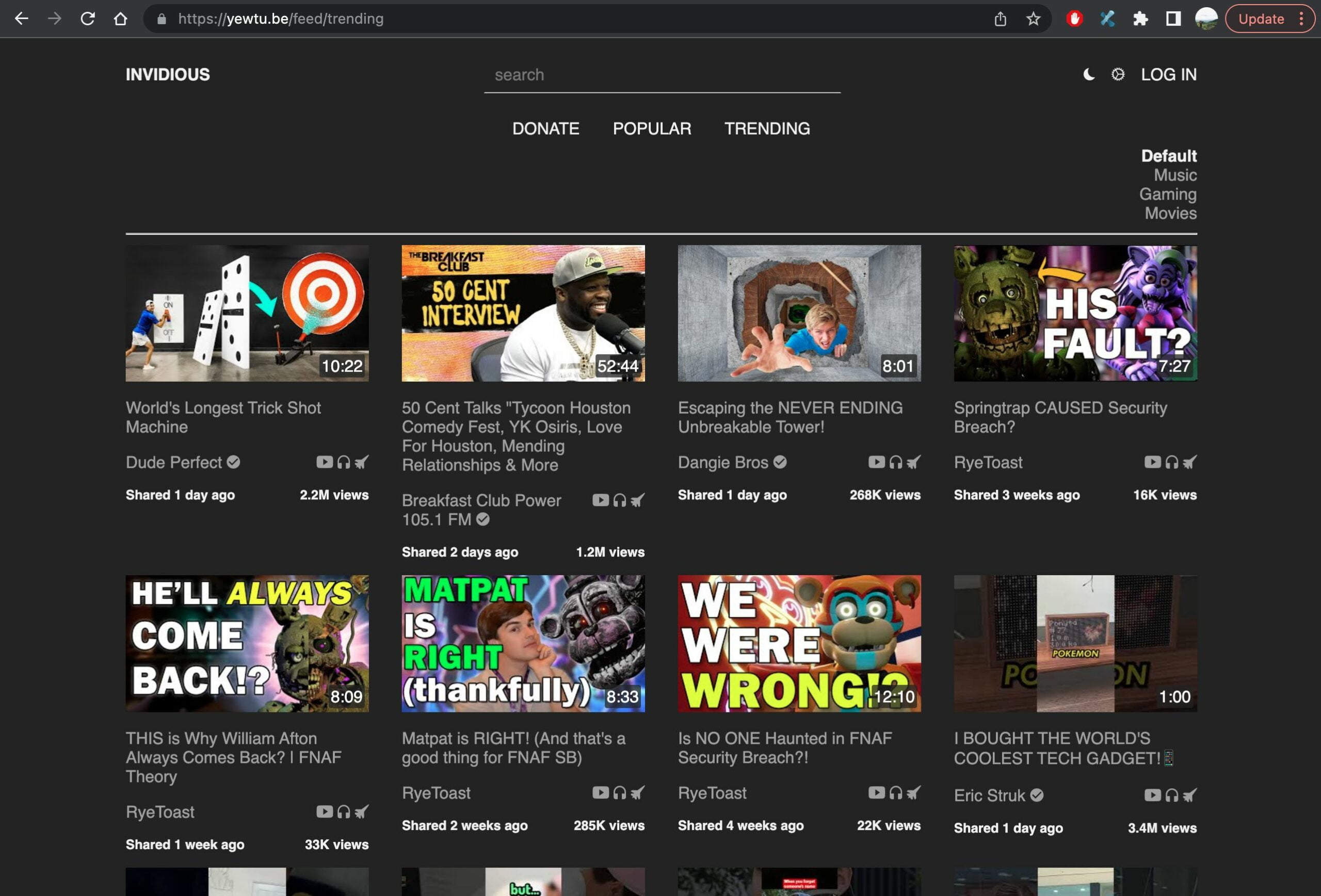Image resolution: width=1321 pixels, height=896 pixels.
Task: Switch Invidious instance for Dude Perfect video
Action: pos(362,462)
